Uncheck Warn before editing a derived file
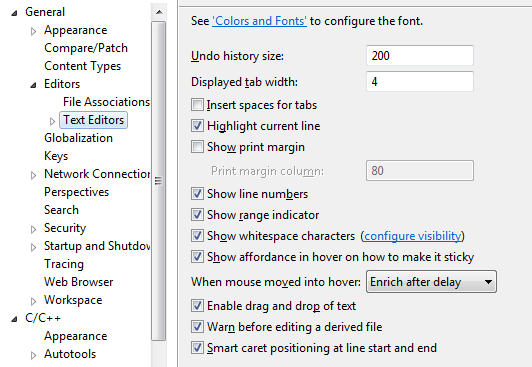This screenshot has height=367, width=532. point(197,327)
